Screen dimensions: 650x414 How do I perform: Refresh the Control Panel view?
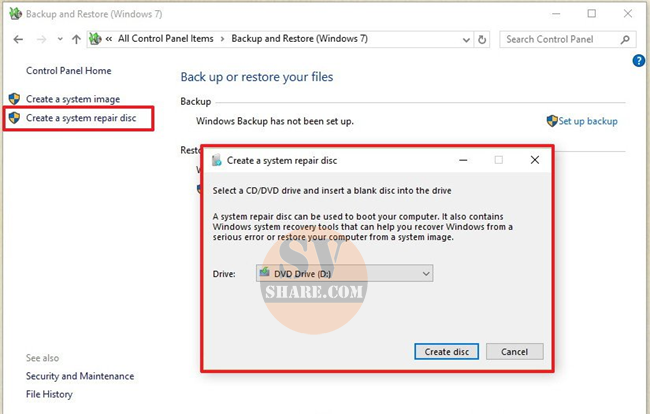[482, 40]
